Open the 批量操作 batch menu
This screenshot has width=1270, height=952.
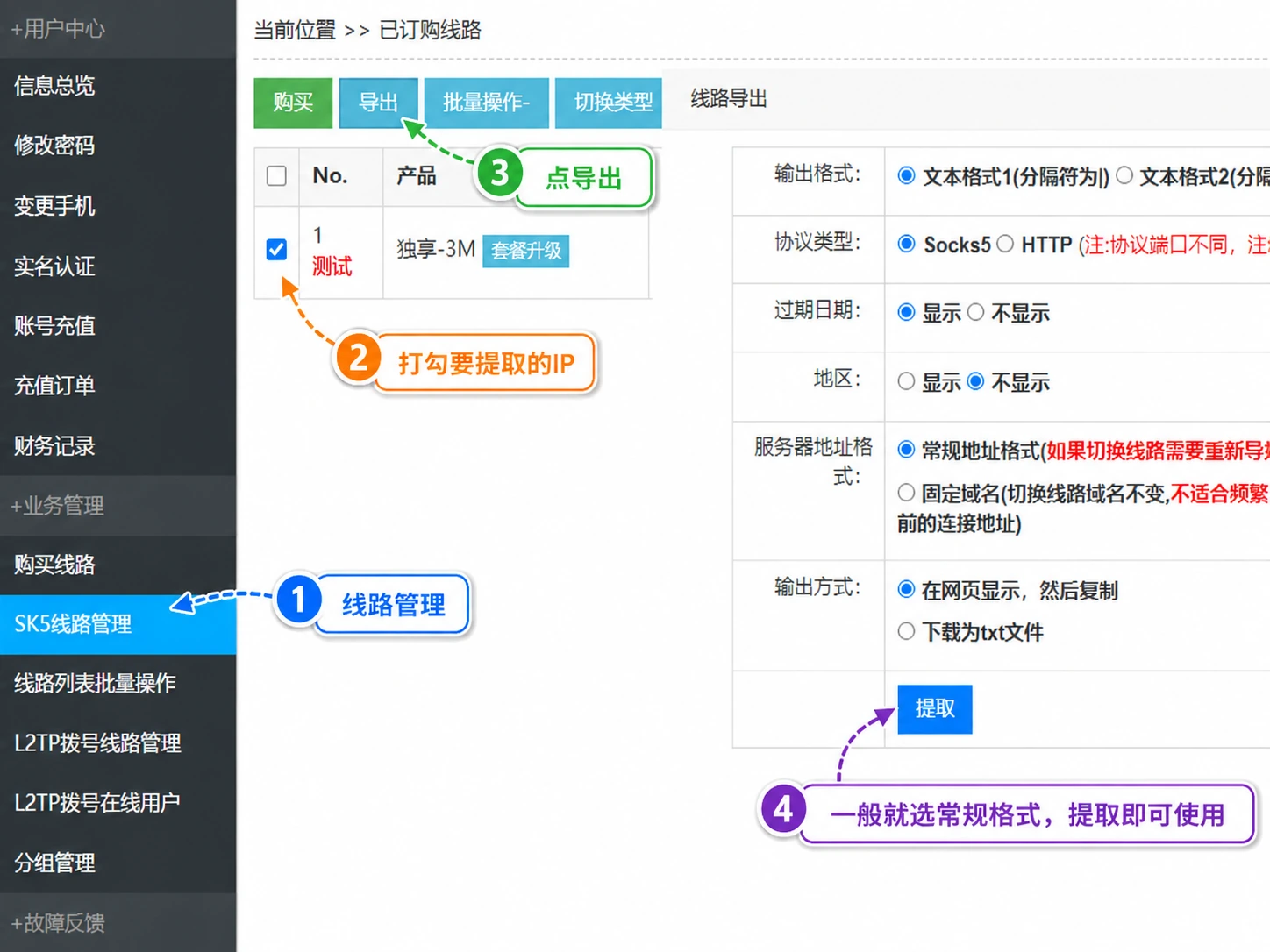click(486, 103)
